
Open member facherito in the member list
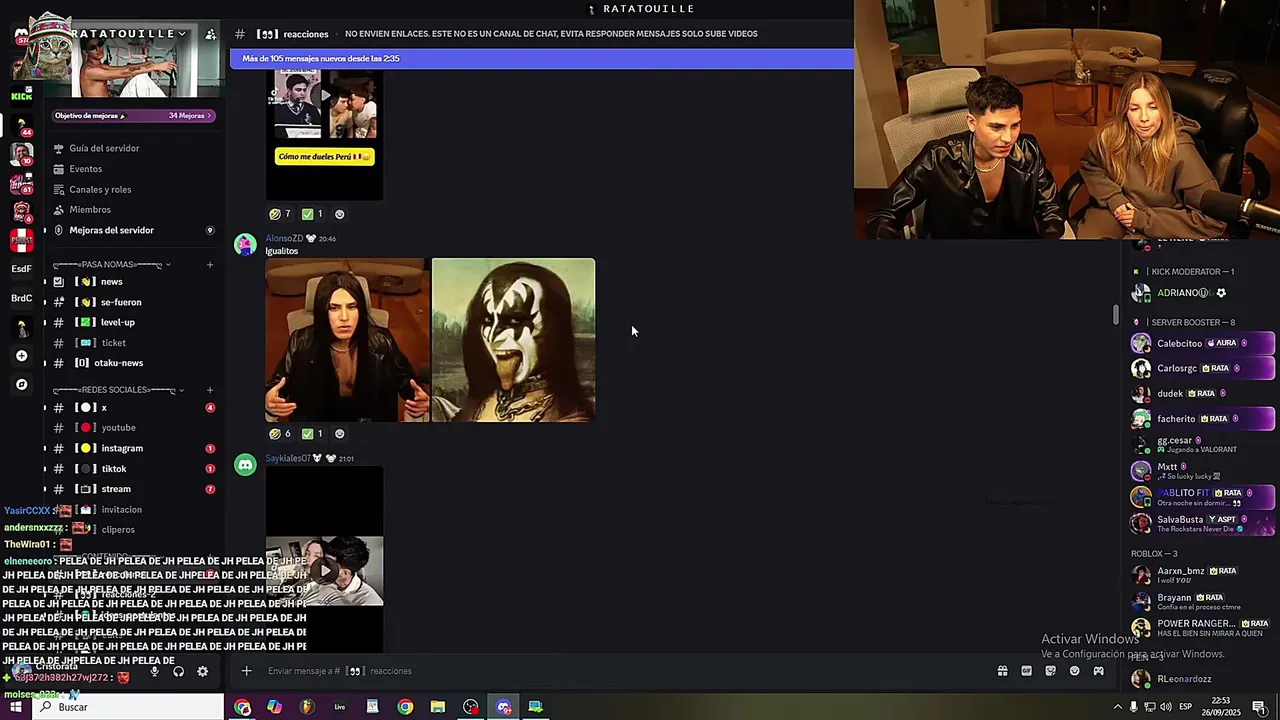coord(1202,419)
